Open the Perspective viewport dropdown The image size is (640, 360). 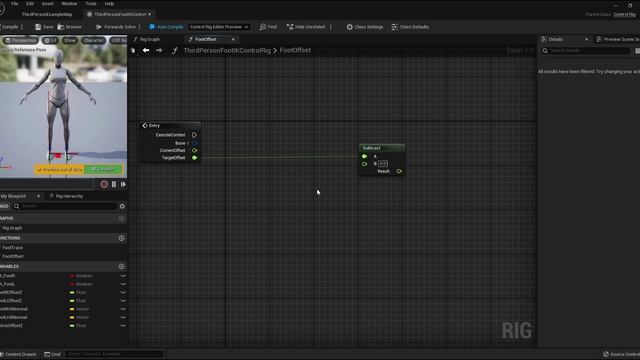point(20,40)
